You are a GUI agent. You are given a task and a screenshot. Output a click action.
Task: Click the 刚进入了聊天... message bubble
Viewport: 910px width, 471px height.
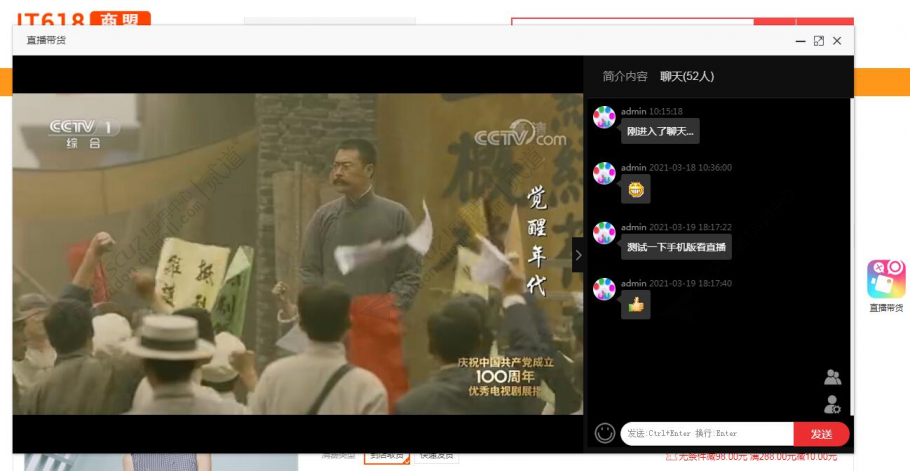pos(660,131)
